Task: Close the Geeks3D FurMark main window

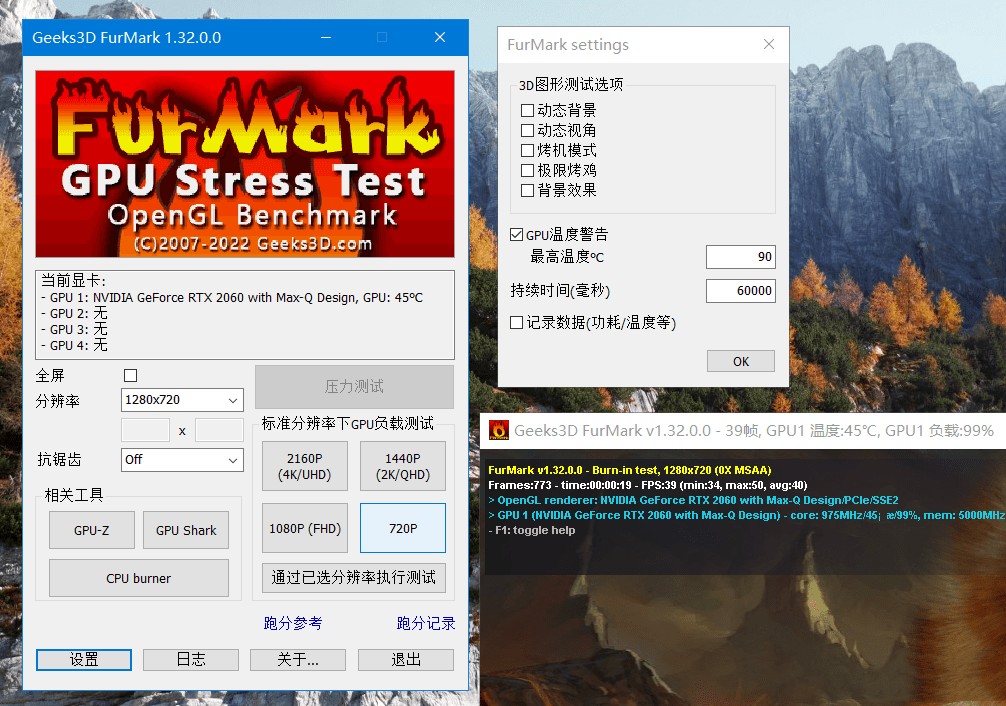Action: (440, 37)
